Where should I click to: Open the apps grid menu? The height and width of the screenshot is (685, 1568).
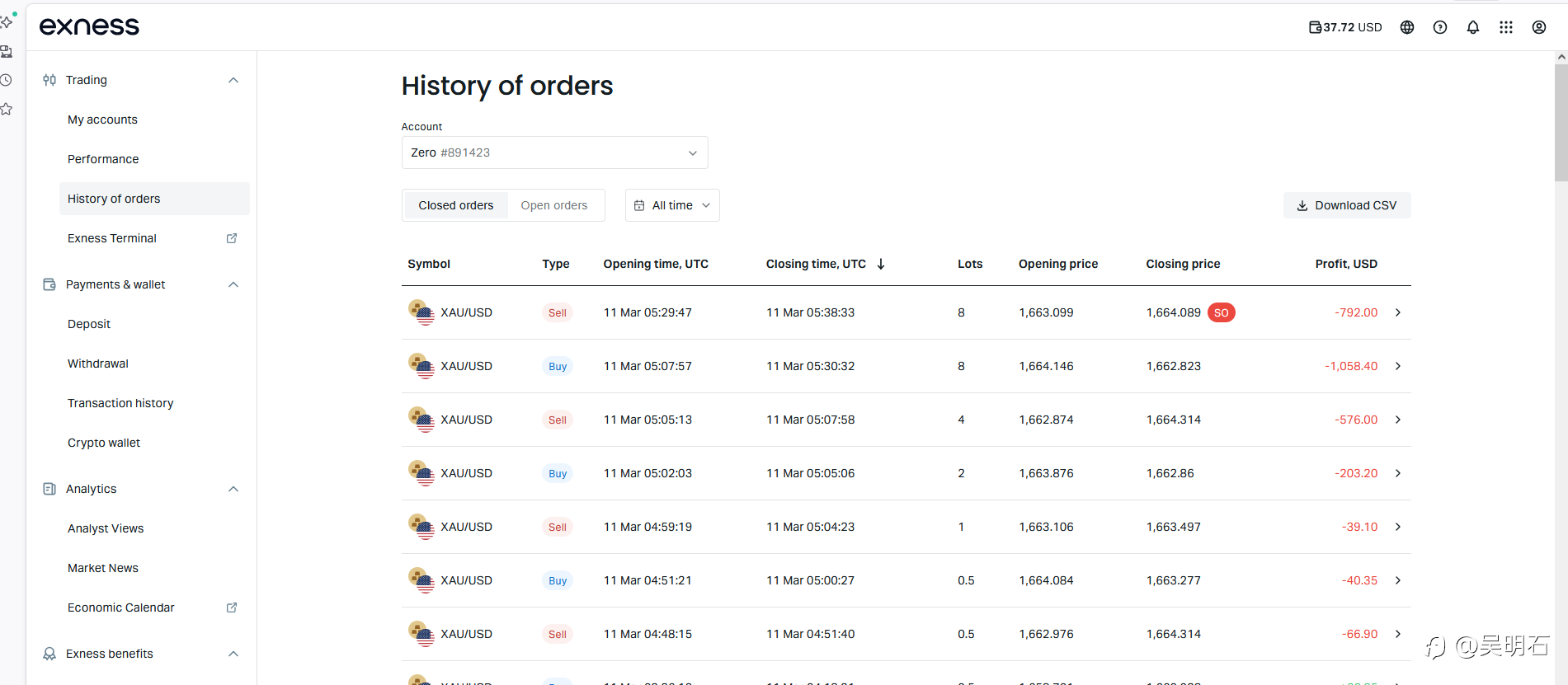click(x=1506, y=27)
